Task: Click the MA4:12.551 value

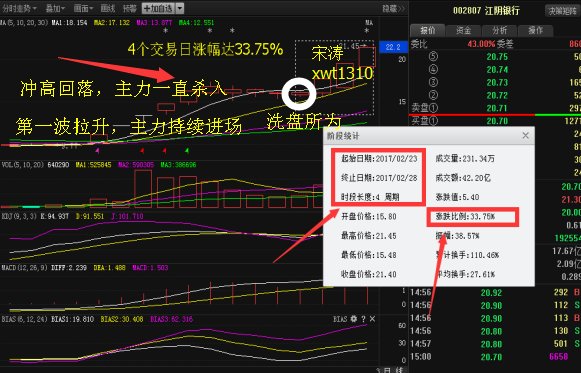Action: [x=196, y=23]
